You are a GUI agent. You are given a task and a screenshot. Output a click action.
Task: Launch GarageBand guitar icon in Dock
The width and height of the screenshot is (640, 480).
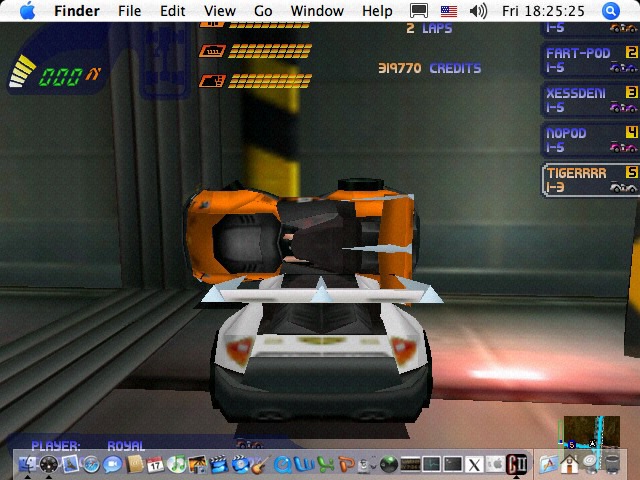(261, 464)
